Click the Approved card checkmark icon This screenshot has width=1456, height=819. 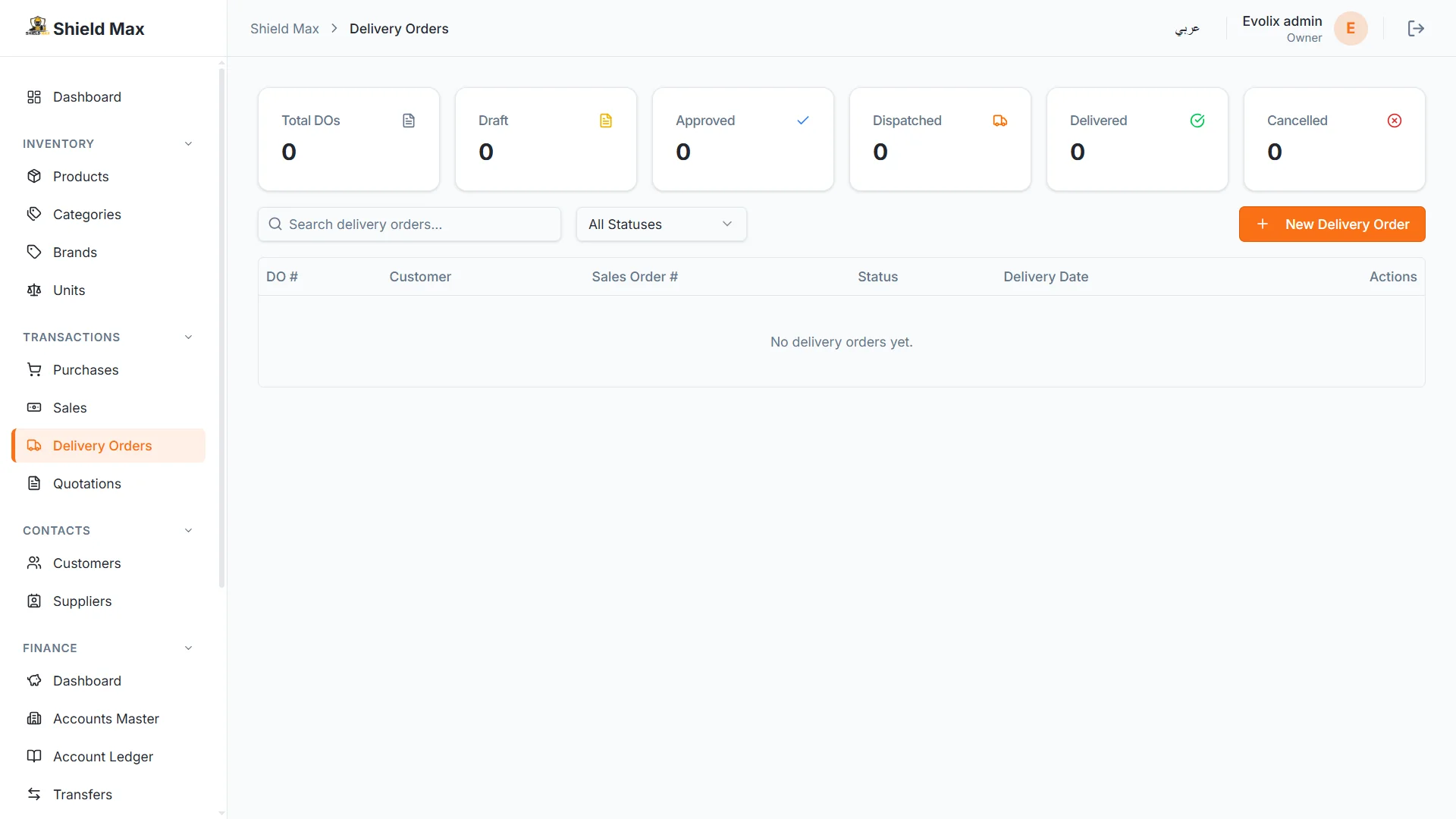point(803,121)
